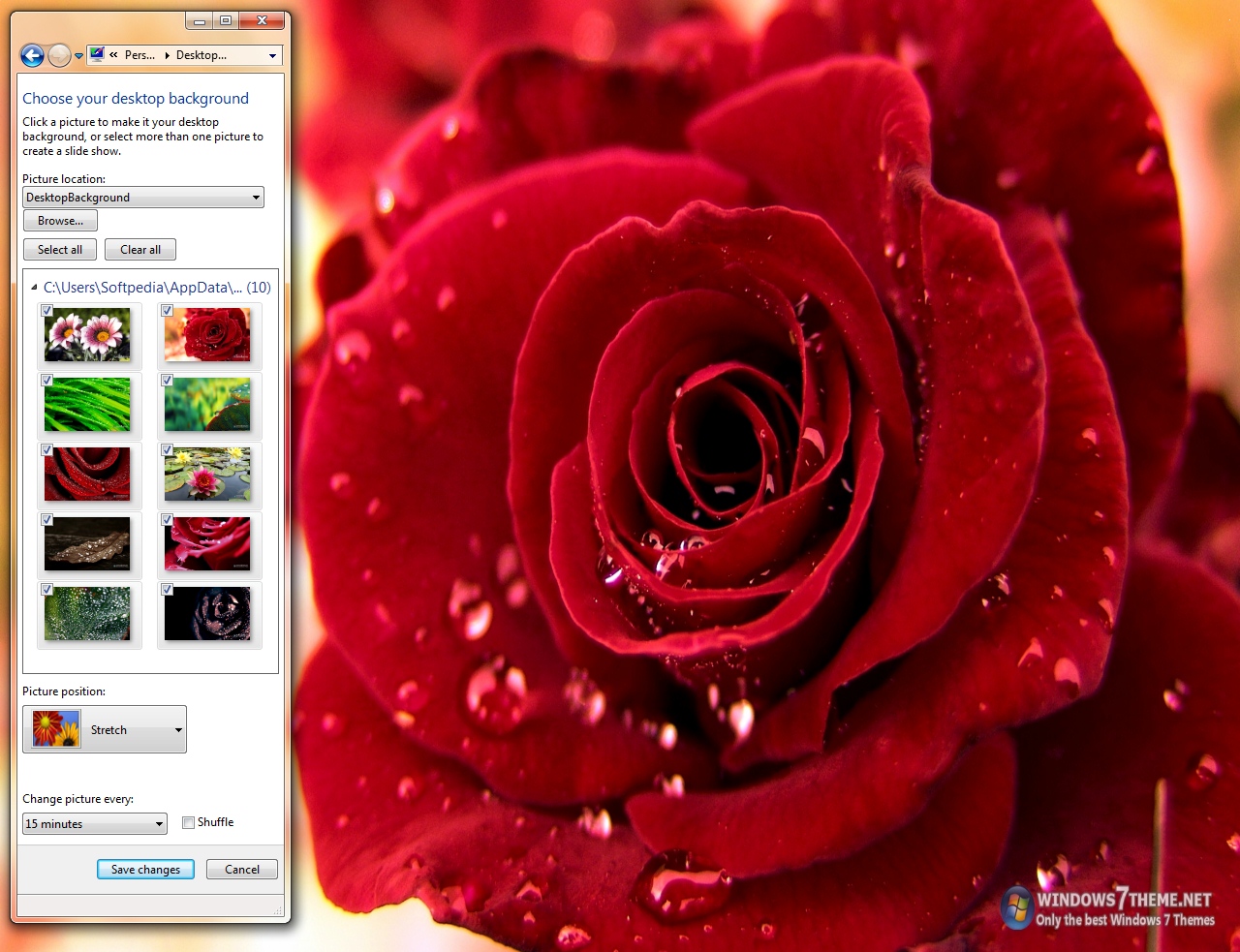Uncheck the green grass blades wallpaper checkbox

tap(46, 381)
